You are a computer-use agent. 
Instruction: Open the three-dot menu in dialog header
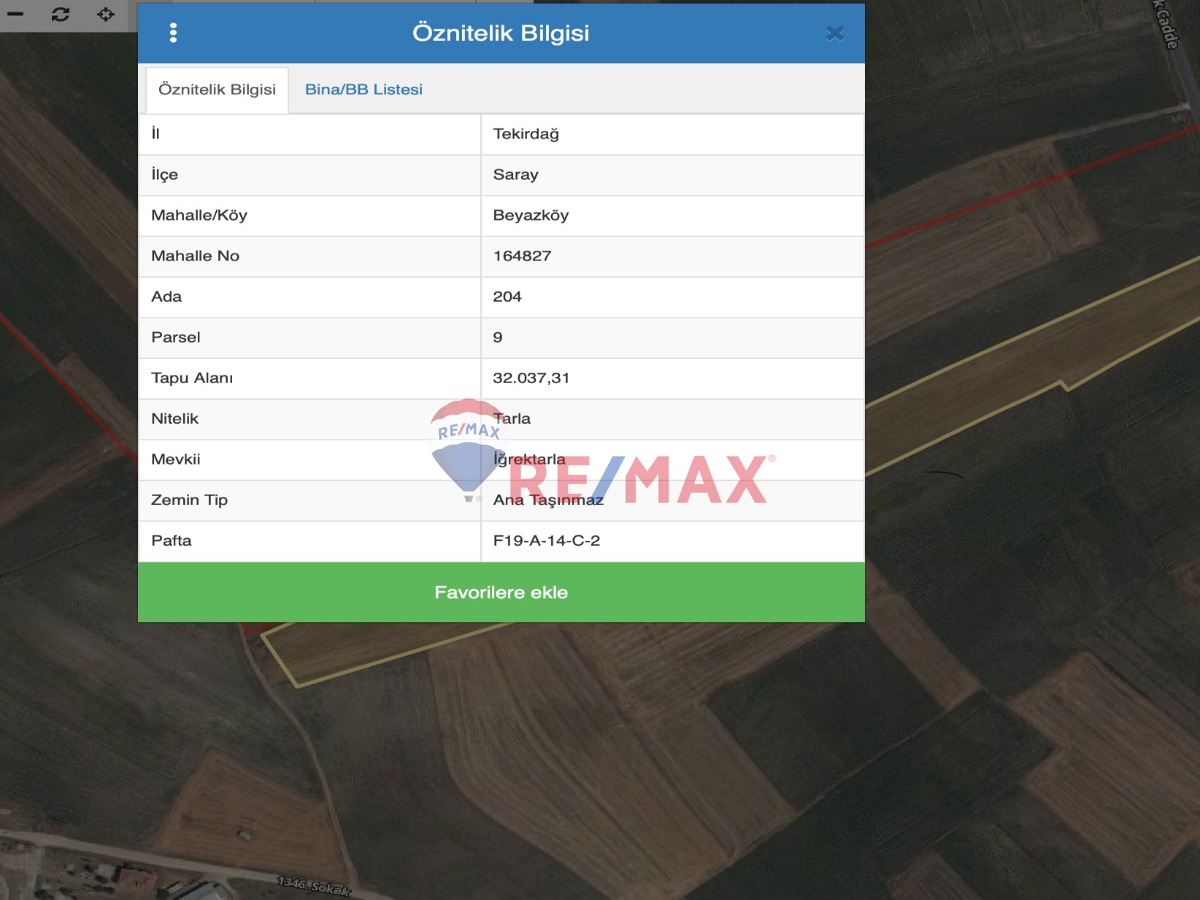coord(173,33)
